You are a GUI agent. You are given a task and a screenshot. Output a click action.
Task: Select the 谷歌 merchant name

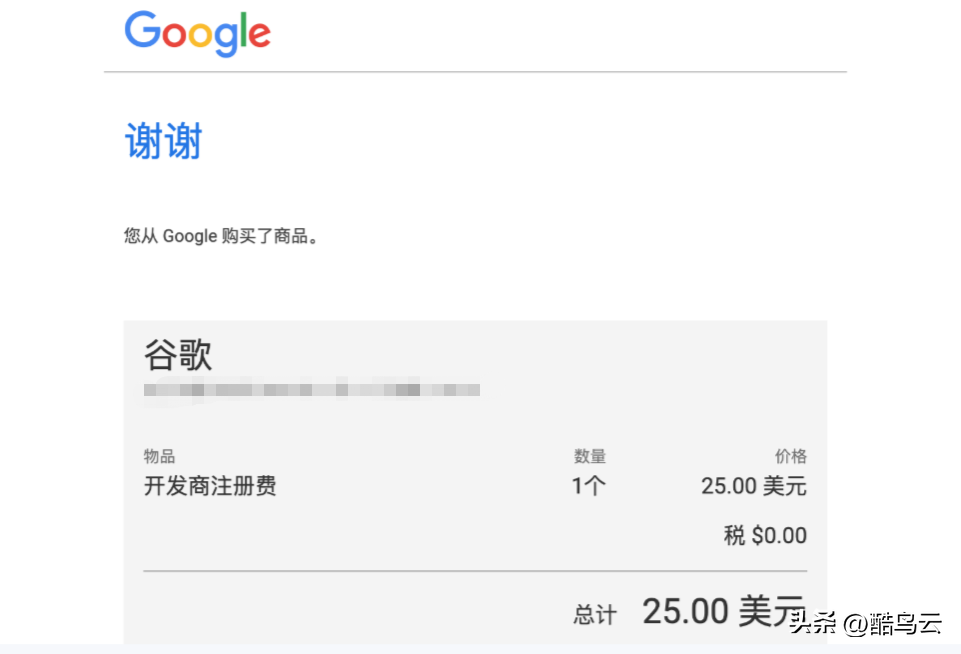(x=178, y=355)
